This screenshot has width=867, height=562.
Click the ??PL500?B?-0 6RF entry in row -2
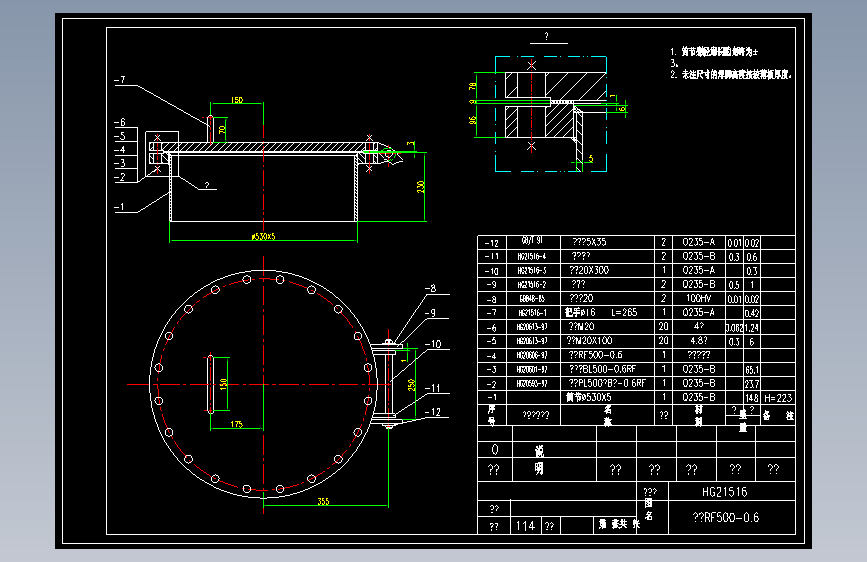point(607,383)
